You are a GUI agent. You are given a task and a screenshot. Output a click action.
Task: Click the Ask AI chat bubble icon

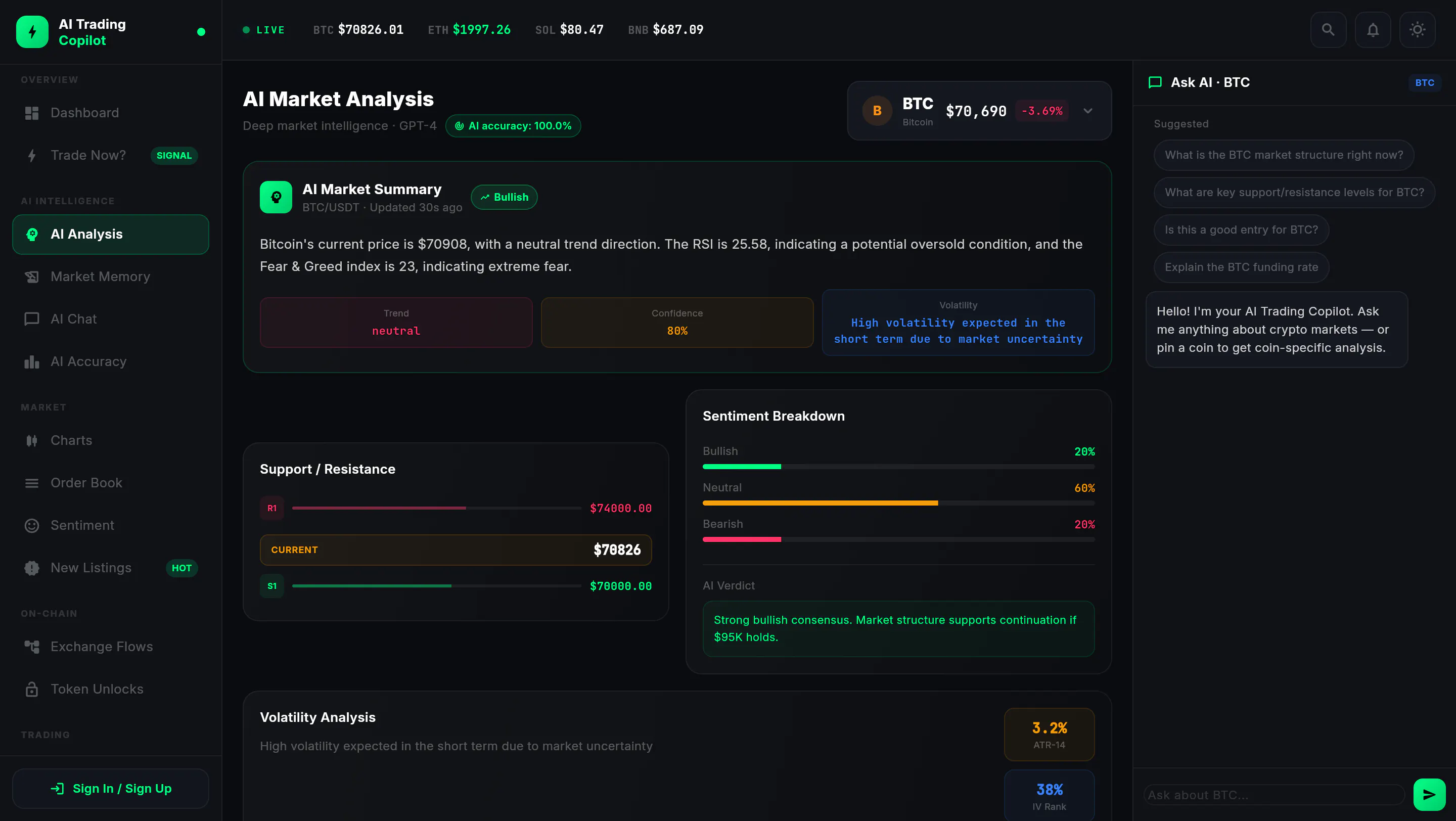pyautogui.click(x=1155, y=82)
